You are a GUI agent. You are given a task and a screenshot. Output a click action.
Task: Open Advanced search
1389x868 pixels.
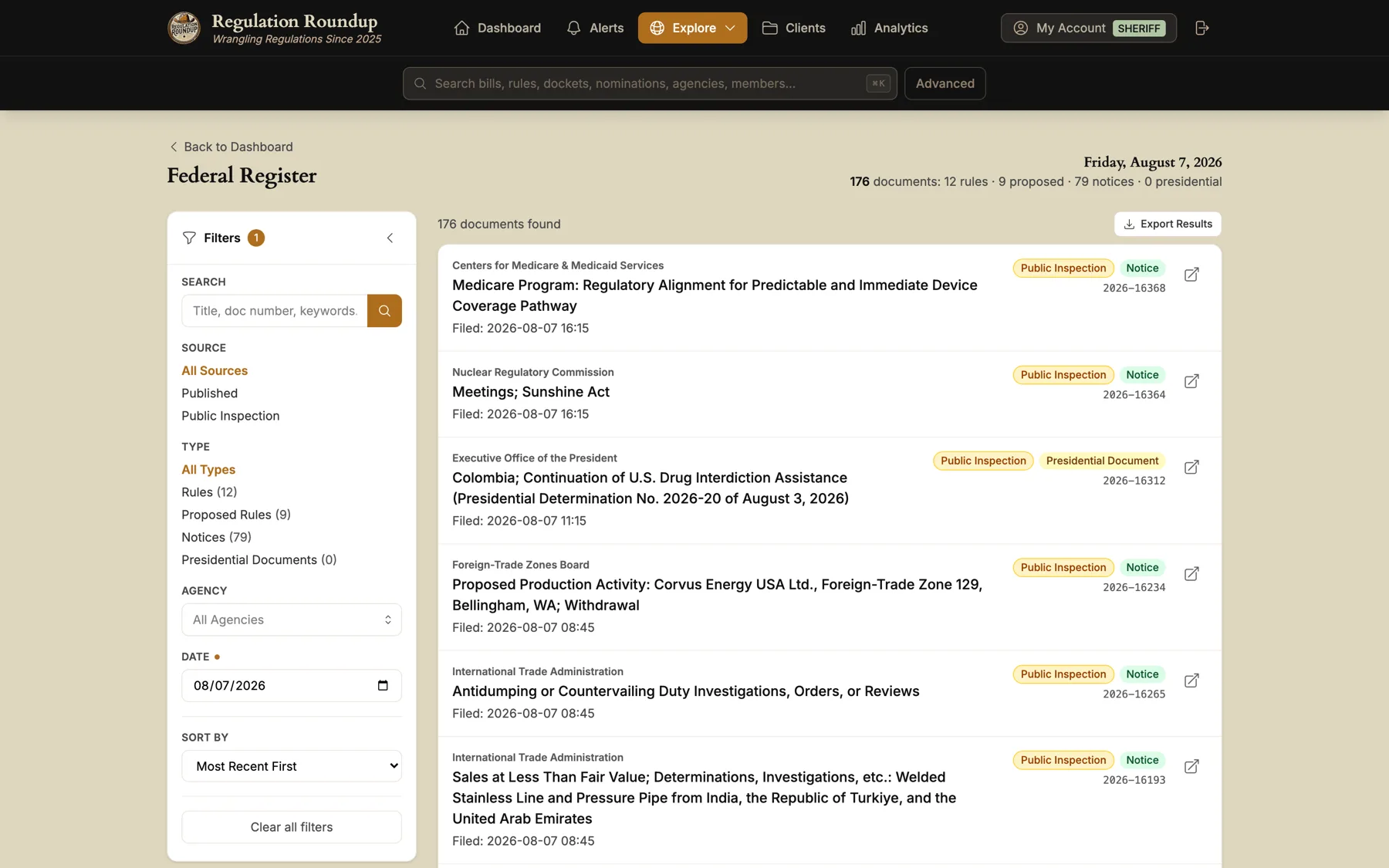[x=945, y=83]
